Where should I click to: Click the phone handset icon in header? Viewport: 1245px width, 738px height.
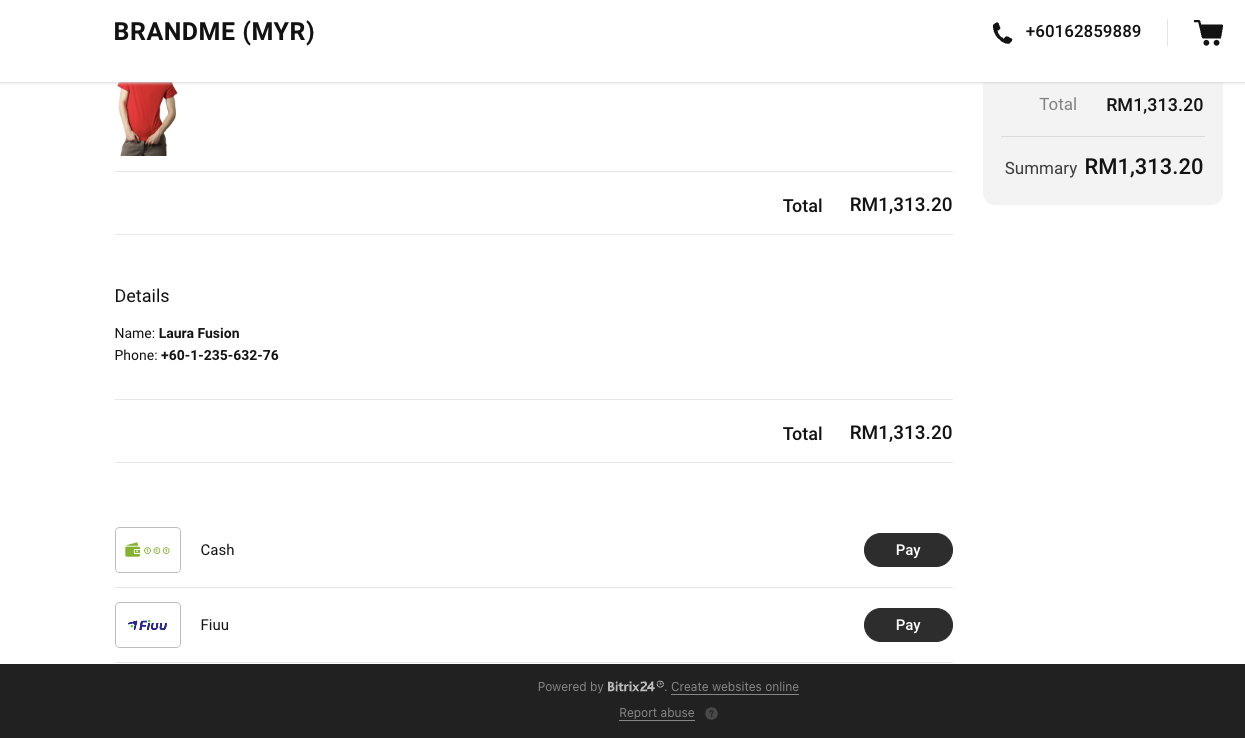tap(1002, 33)
